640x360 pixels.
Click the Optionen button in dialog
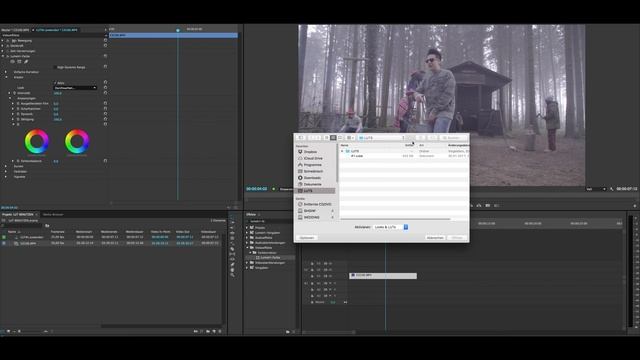(307, 238)
